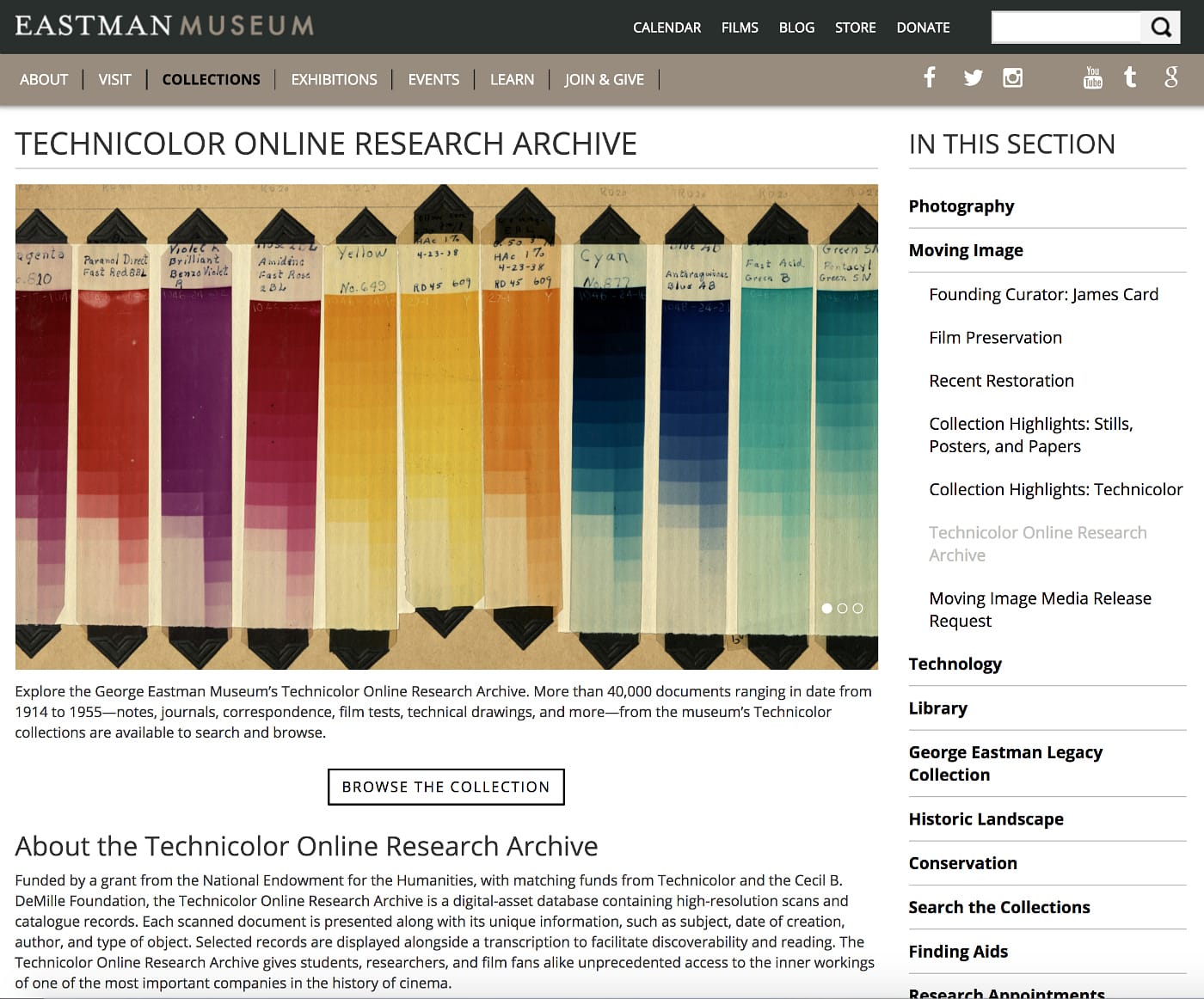Select the third carousel dot indicator

tap(857, 609)
